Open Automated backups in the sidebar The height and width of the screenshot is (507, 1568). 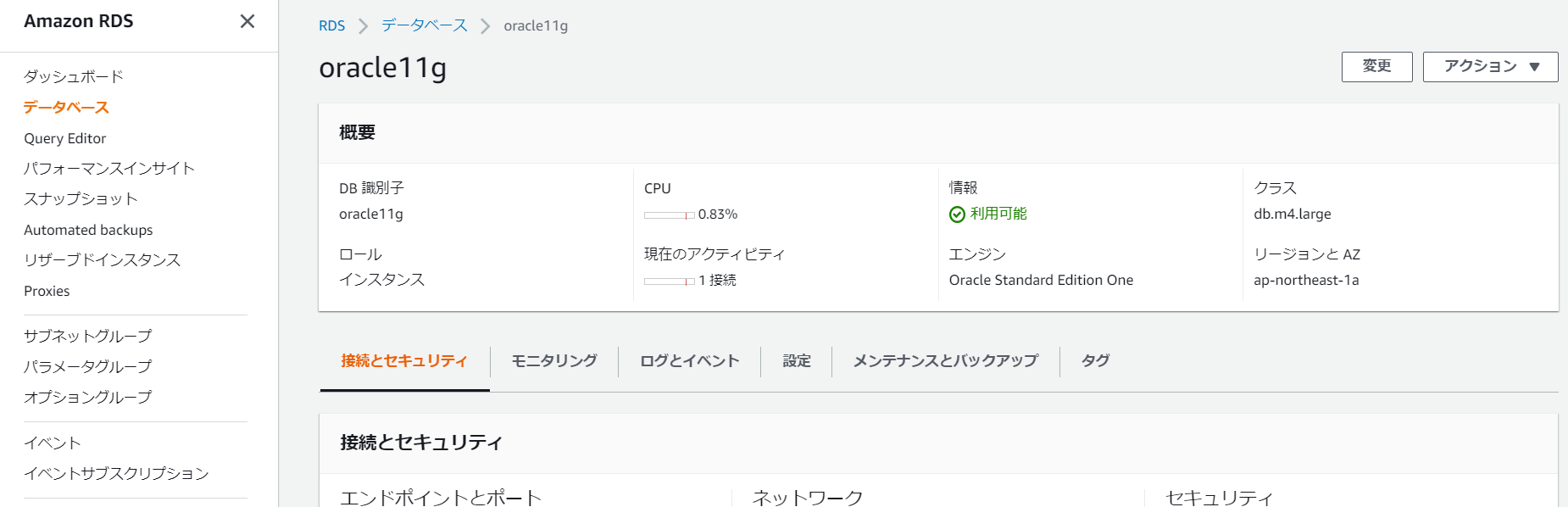pyautogui.click(x=88, y=230)
